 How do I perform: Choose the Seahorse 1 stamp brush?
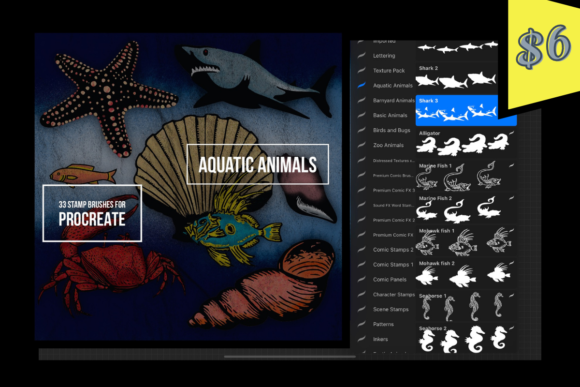point(466,306)
